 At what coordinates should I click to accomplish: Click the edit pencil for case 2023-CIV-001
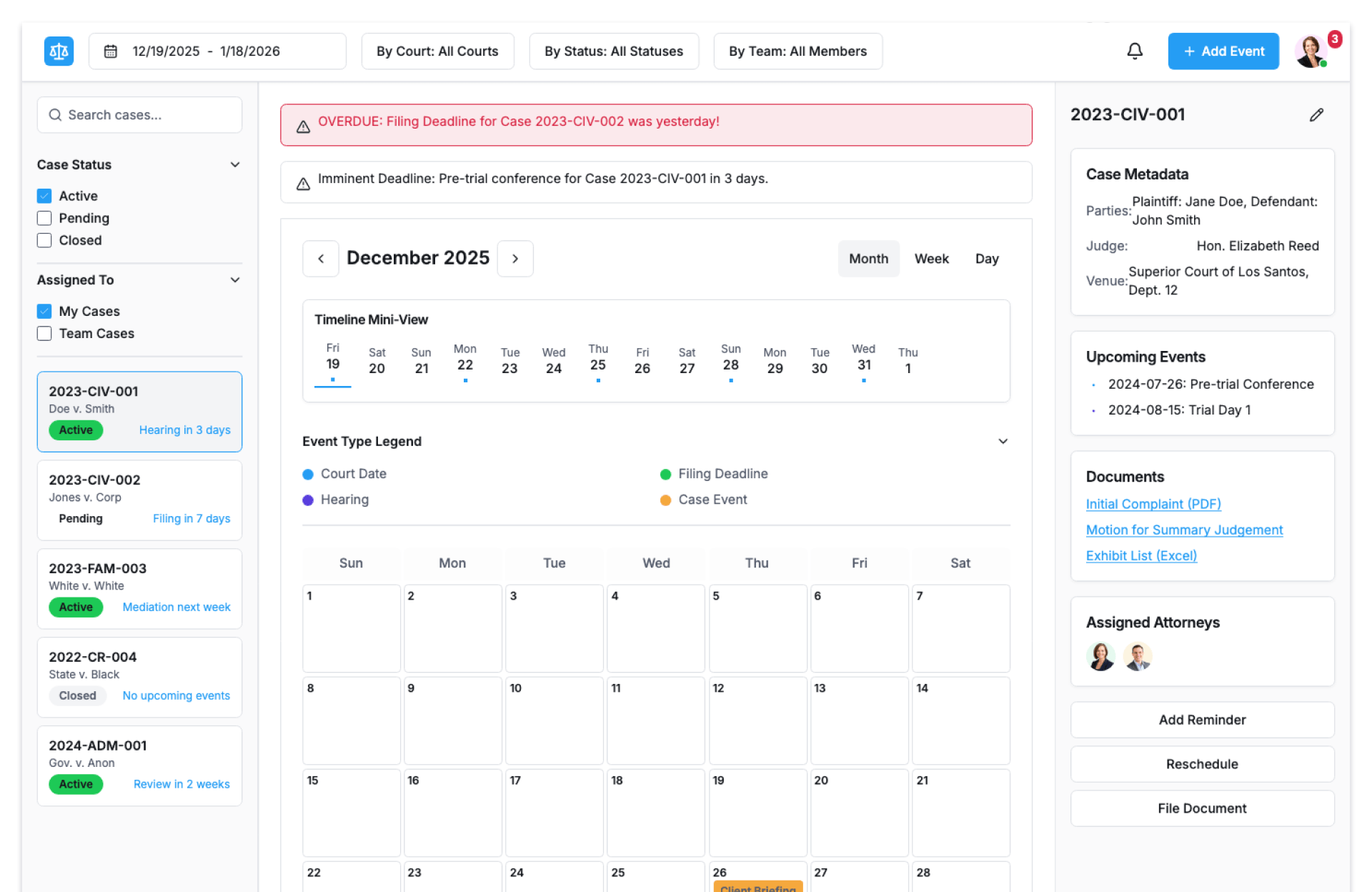pyautogui.click(x=1316, y=115)
